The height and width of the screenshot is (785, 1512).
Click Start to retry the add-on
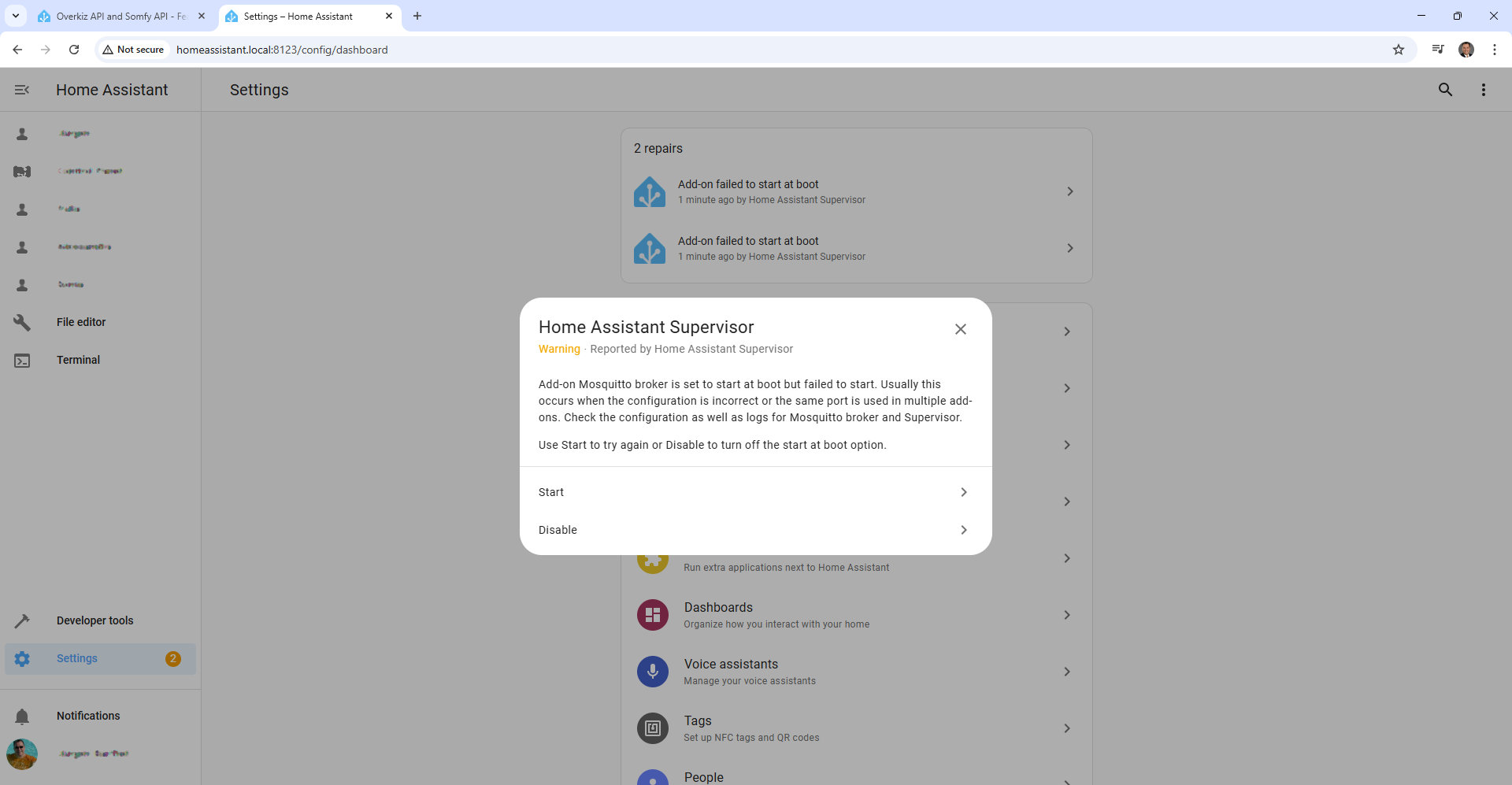click(755, 492)
